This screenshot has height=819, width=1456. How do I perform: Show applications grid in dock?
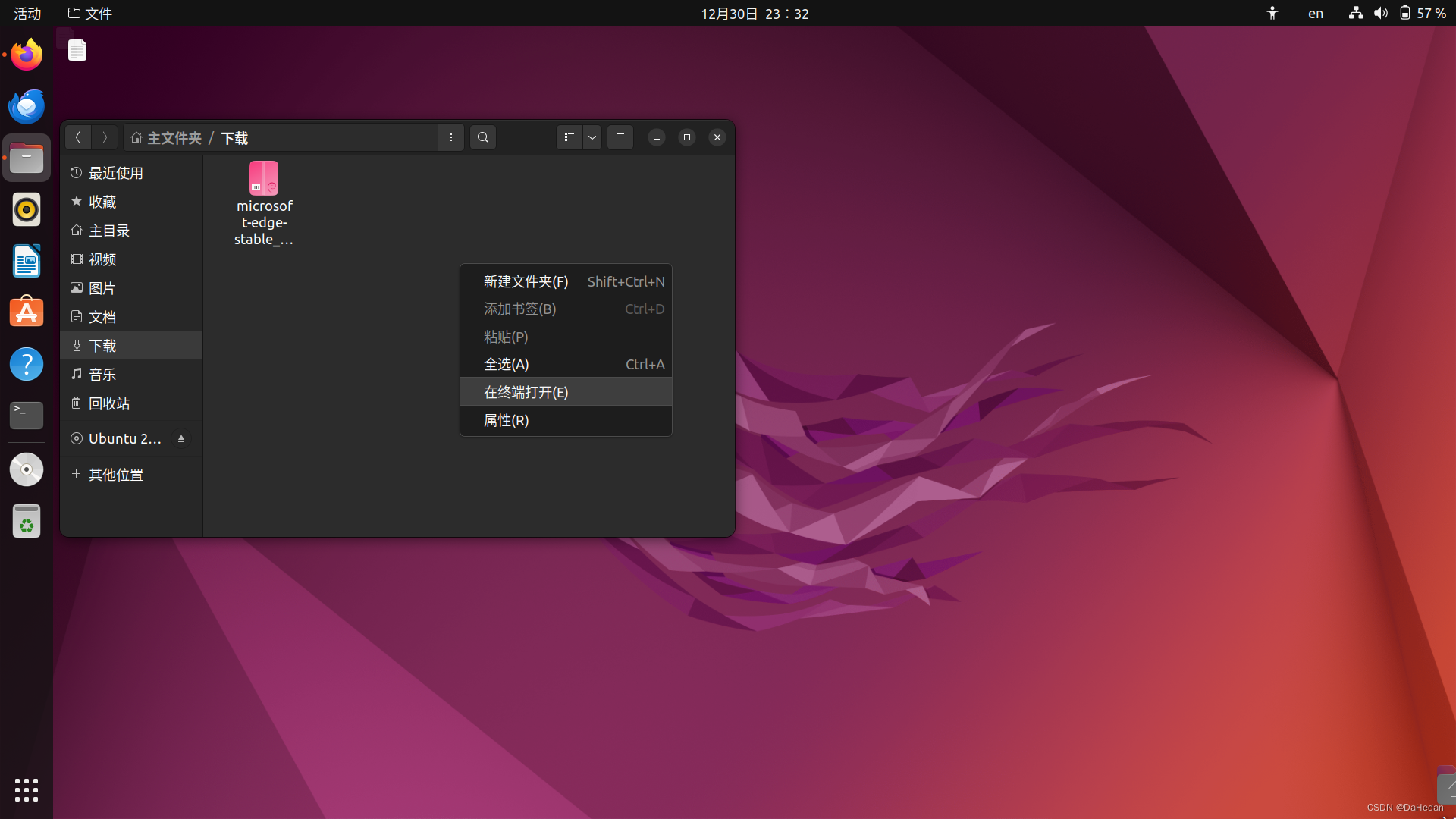[27, 789]
